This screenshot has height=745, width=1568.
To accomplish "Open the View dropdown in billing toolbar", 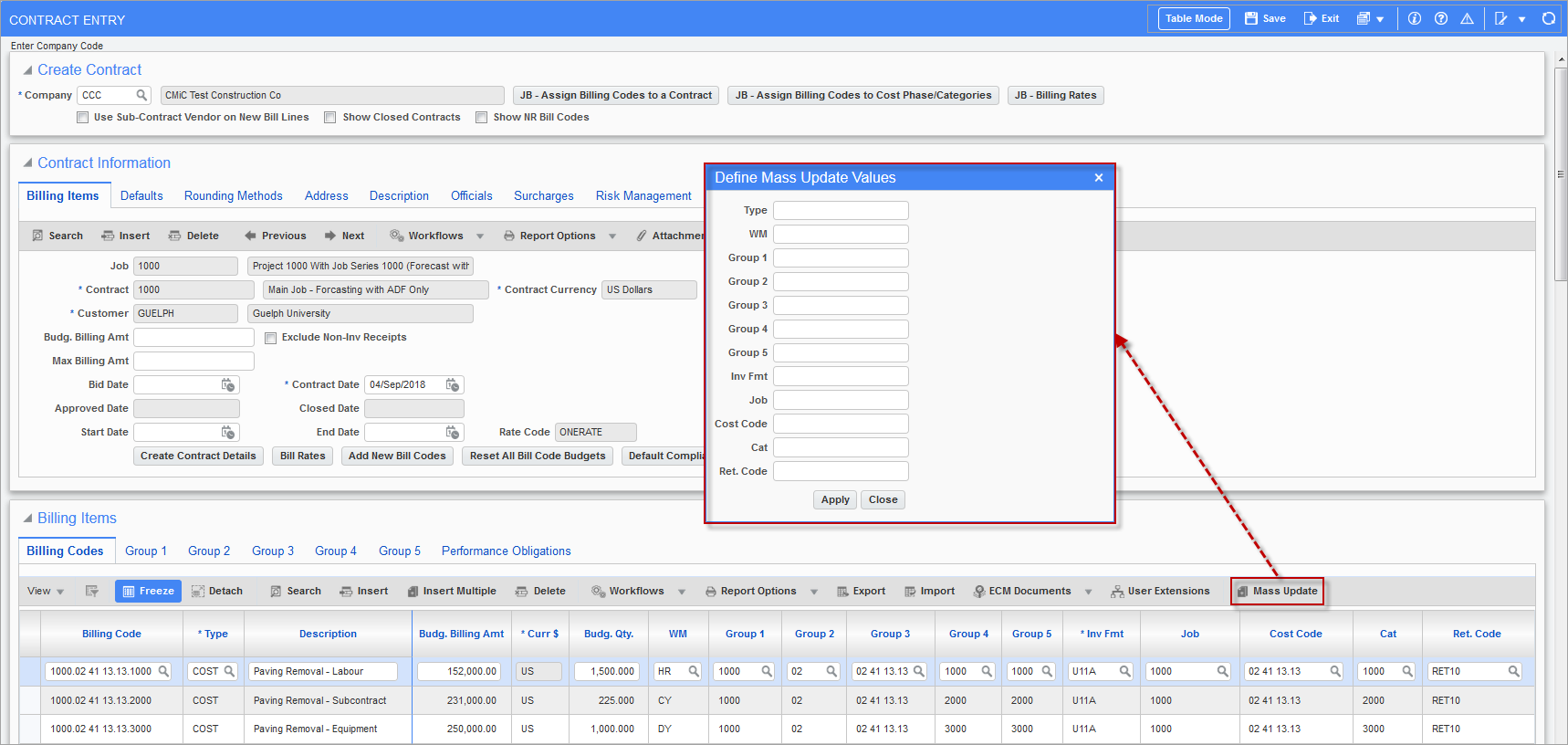I will point(46,592).
